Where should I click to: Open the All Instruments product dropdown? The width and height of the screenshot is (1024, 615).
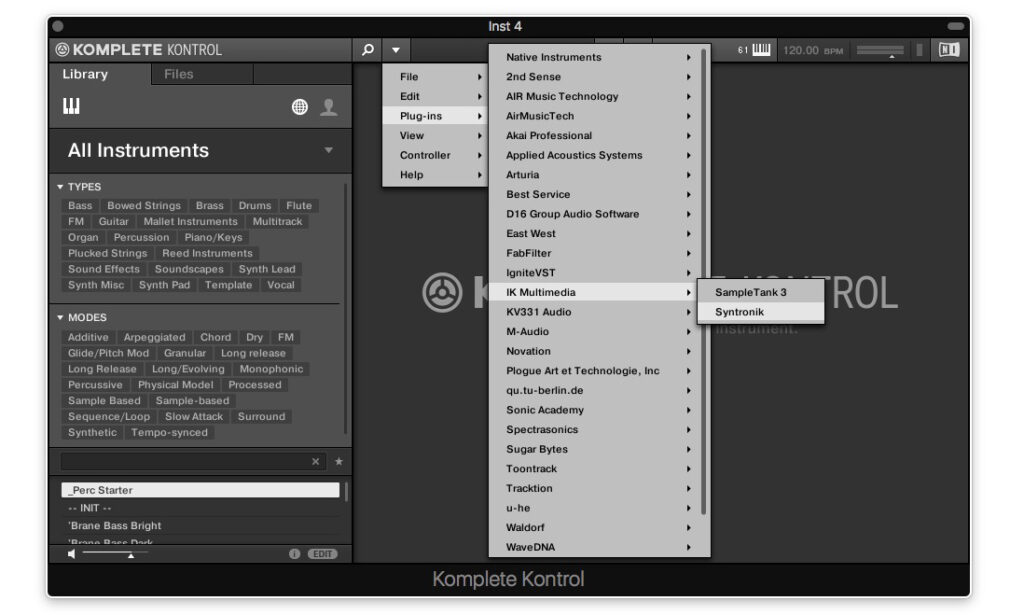tap(328, 151)
